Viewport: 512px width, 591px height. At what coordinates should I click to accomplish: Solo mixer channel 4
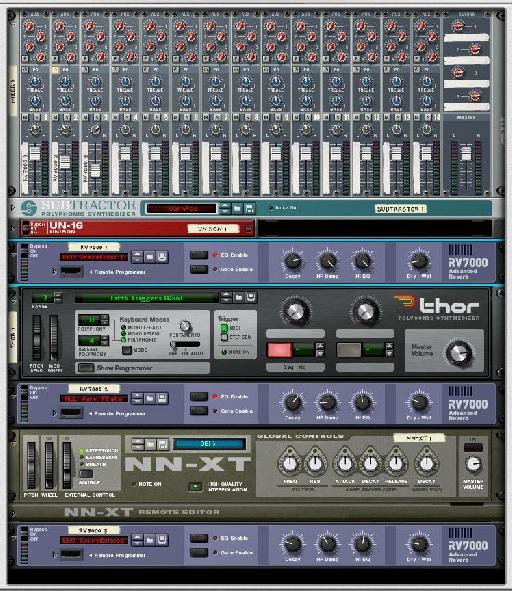pyautogui.click(x=126, y=118)
